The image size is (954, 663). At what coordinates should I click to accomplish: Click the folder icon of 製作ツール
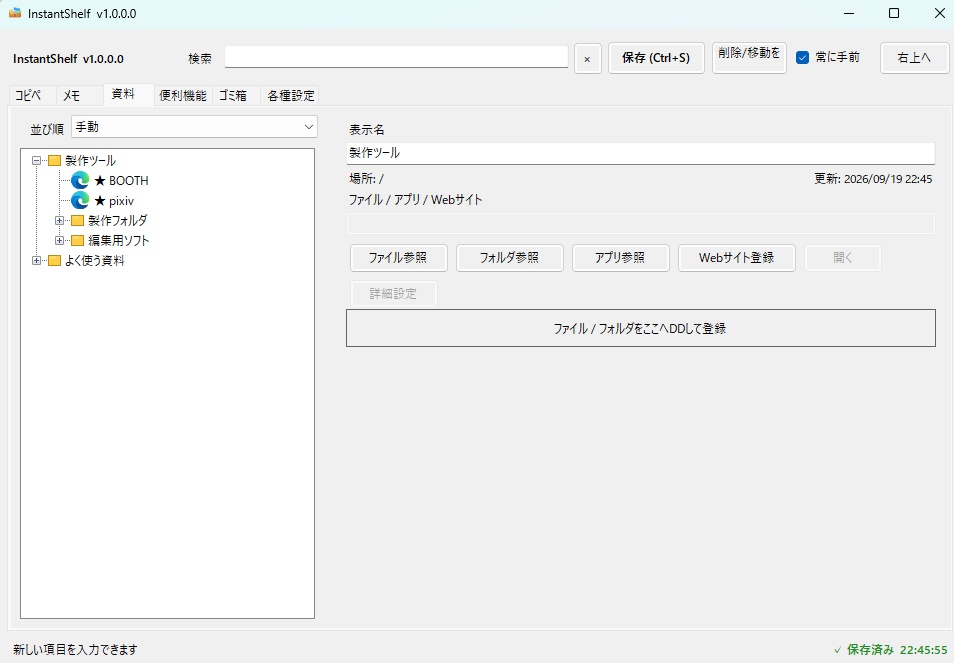coord(54,161)
